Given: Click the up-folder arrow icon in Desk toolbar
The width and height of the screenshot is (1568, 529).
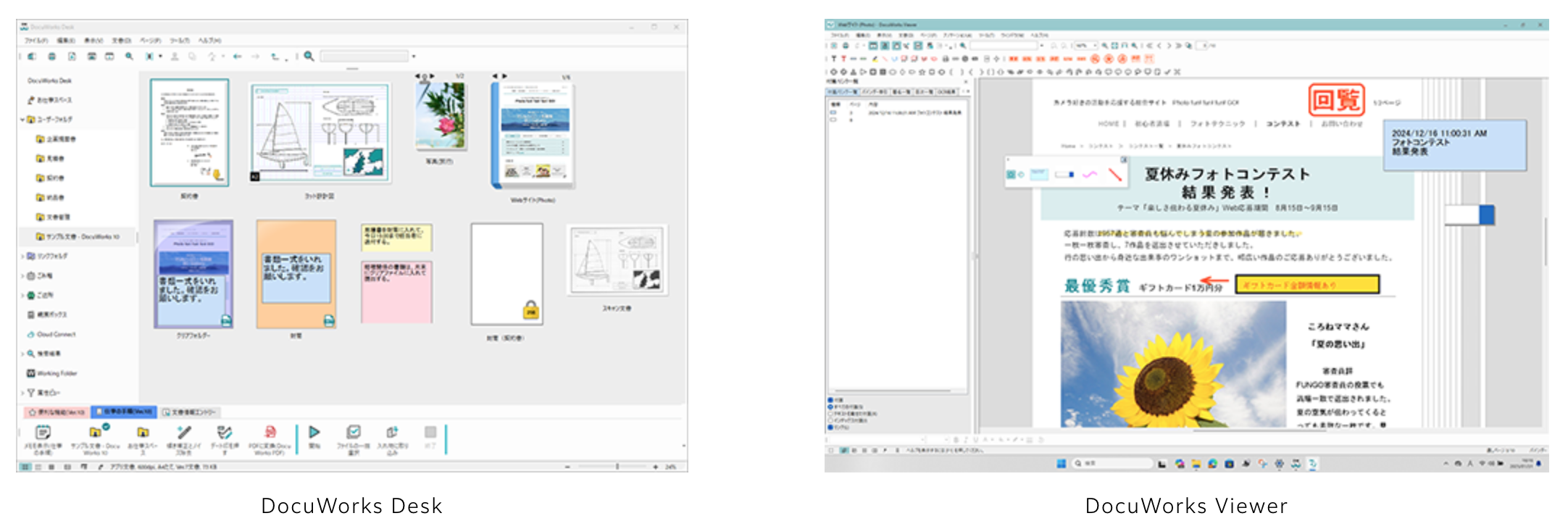Looking at the screenshot, I should 275,56.
